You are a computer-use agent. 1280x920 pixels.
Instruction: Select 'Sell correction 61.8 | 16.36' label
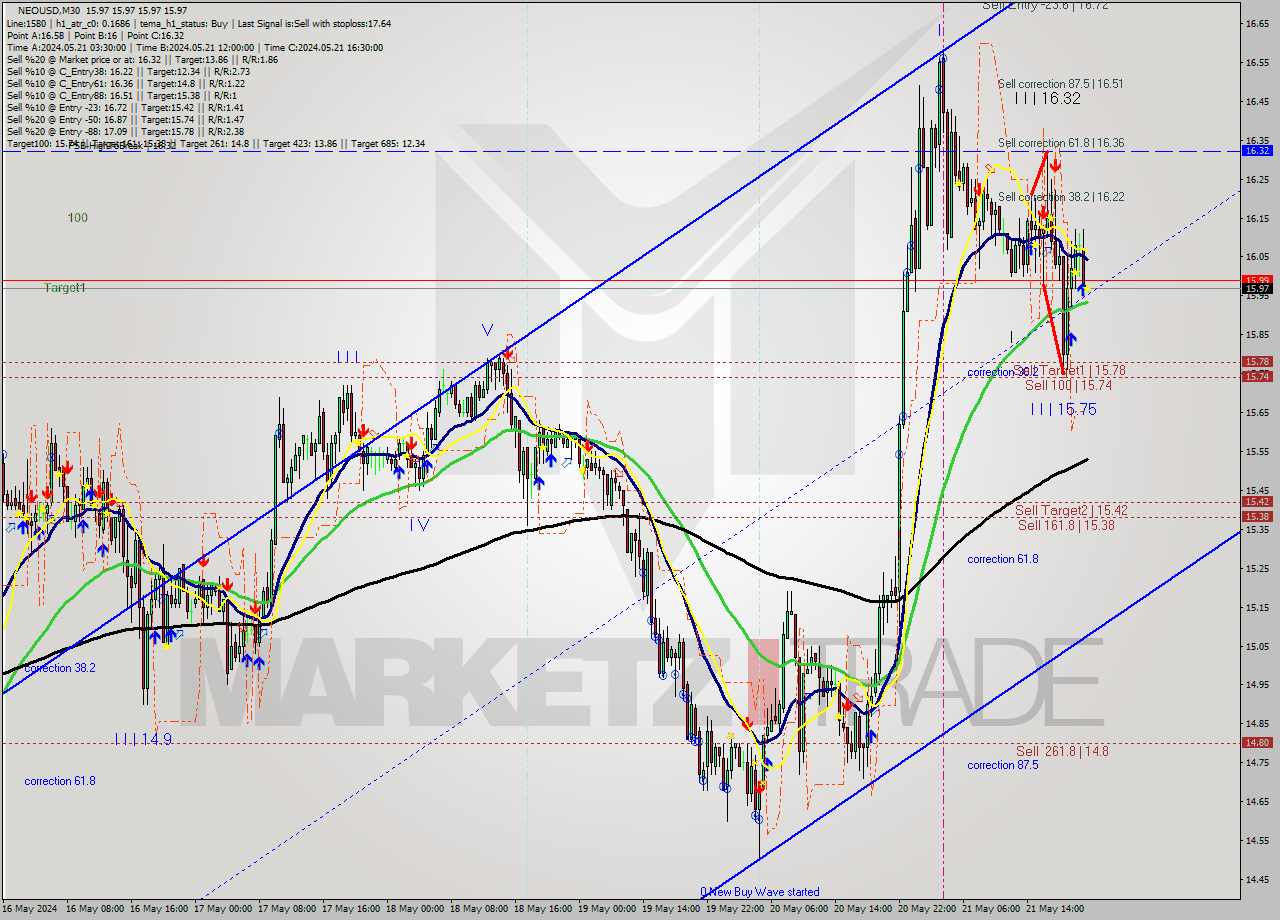1060,143
